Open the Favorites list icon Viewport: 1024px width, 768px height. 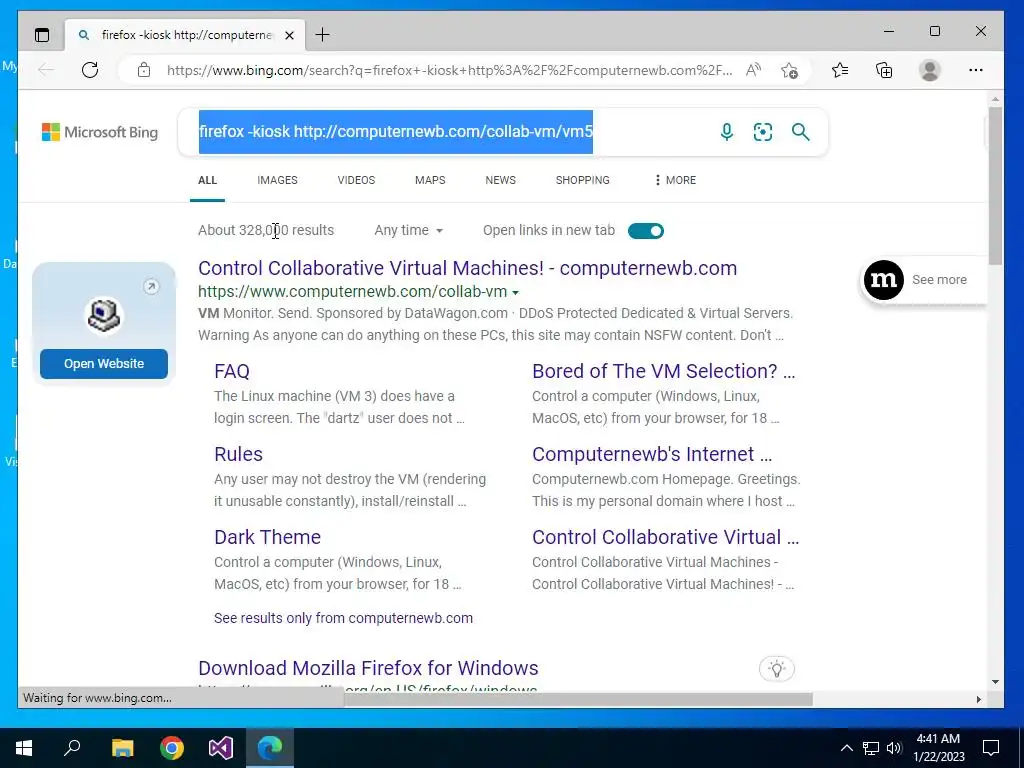[x=840, y=70]
